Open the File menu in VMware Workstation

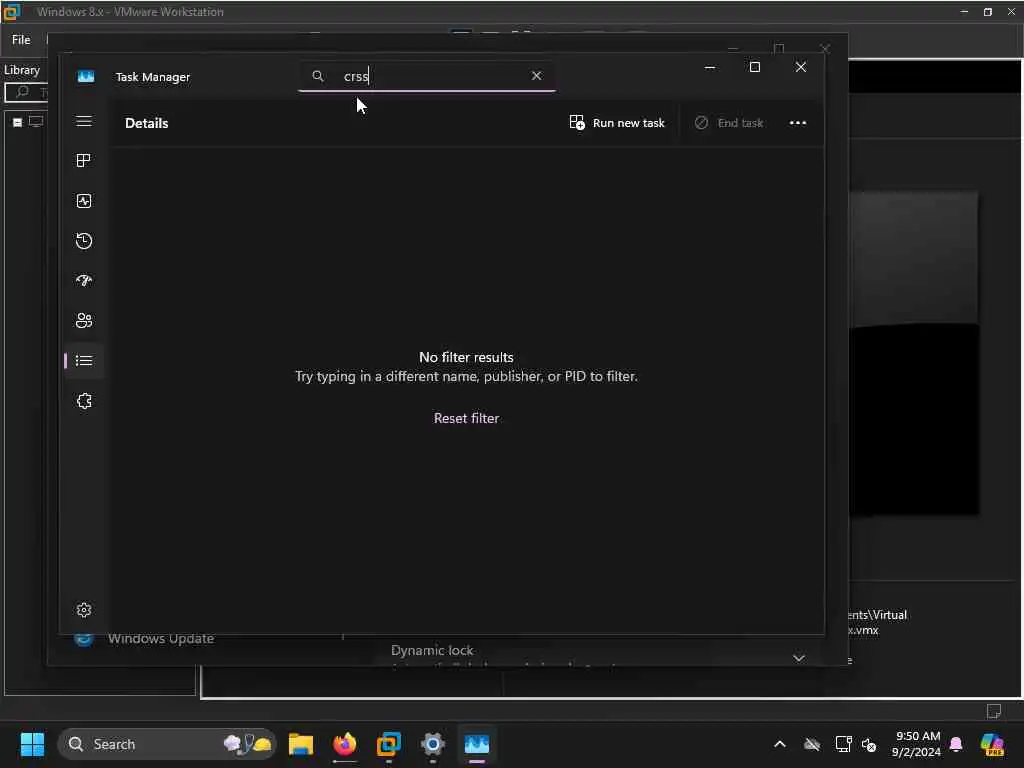click(x=21, y=40)
